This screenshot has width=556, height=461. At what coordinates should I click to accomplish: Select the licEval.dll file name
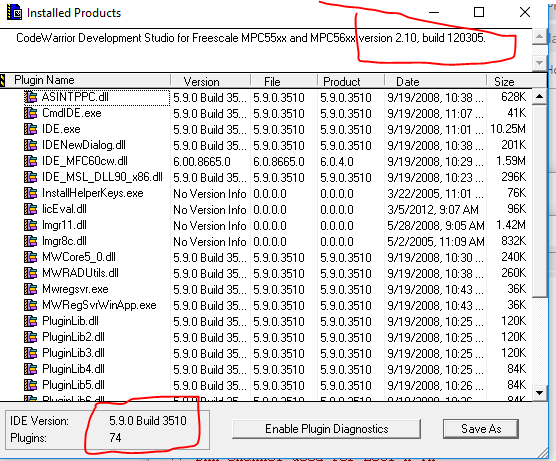pos(64,209)
